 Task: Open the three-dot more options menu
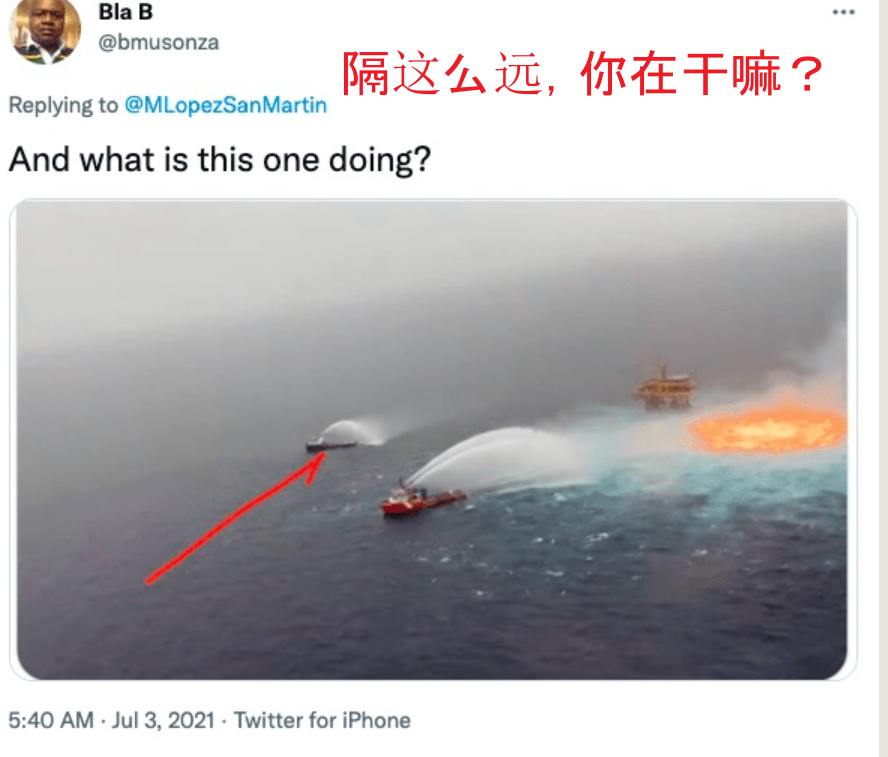tap(843, 12)
